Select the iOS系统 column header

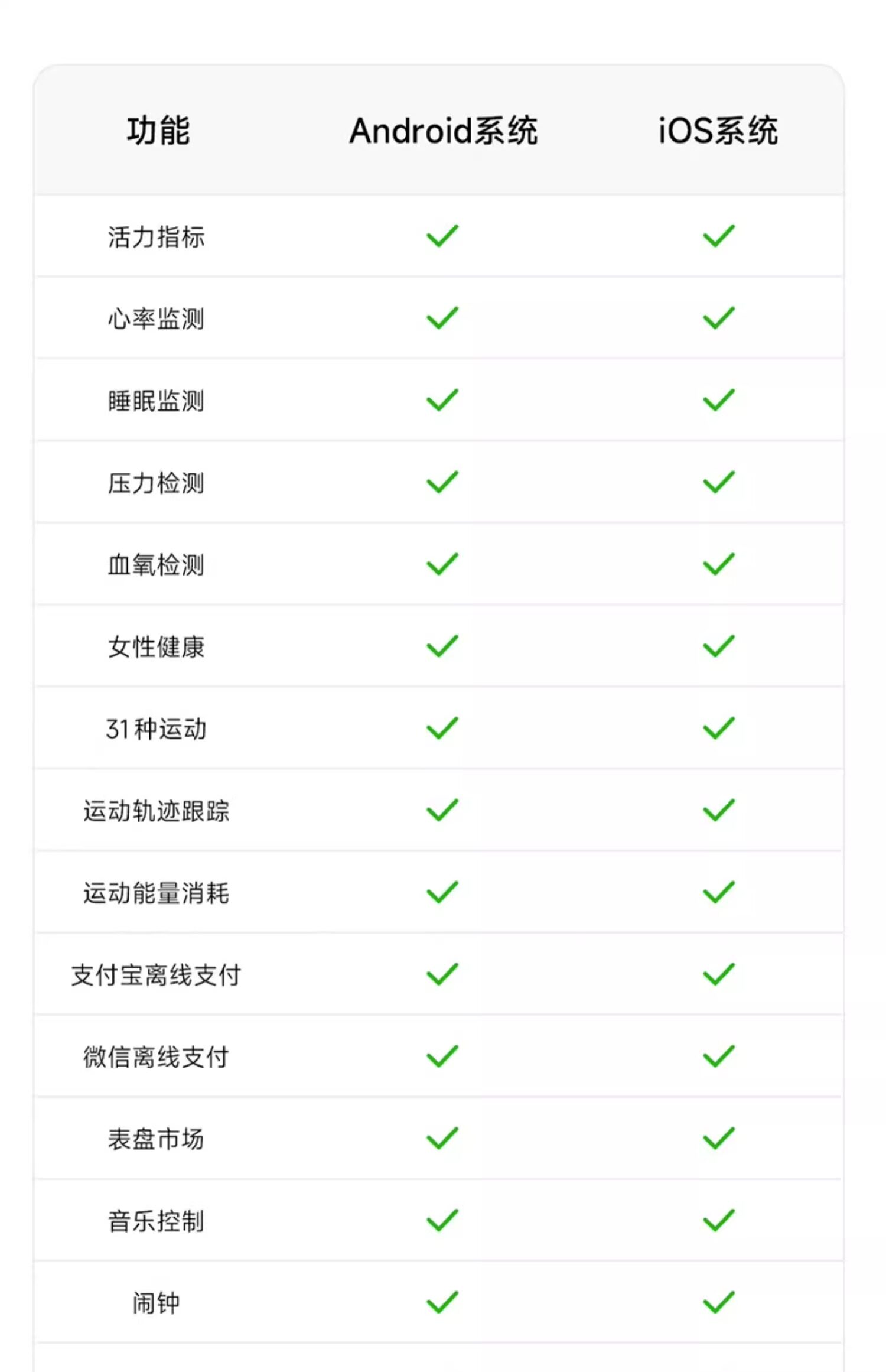(718, 131)
